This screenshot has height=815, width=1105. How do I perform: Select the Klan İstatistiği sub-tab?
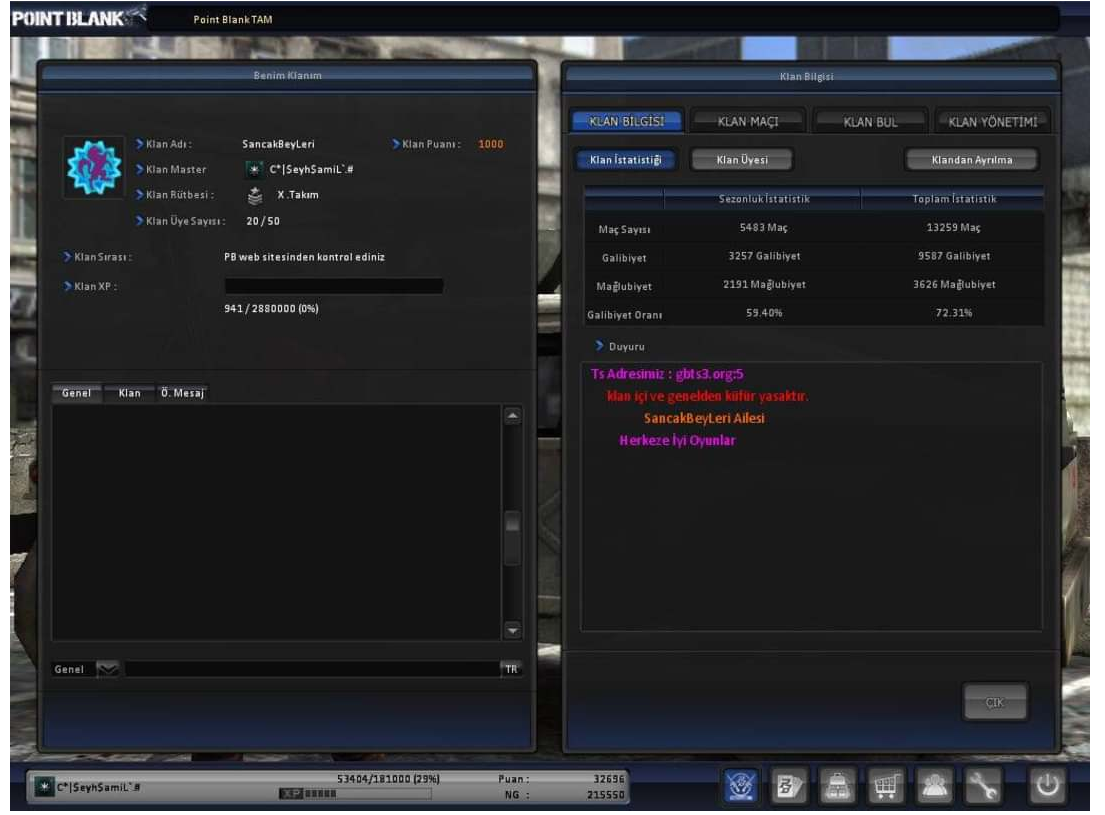pyautogui.click(x=626, y=160)
